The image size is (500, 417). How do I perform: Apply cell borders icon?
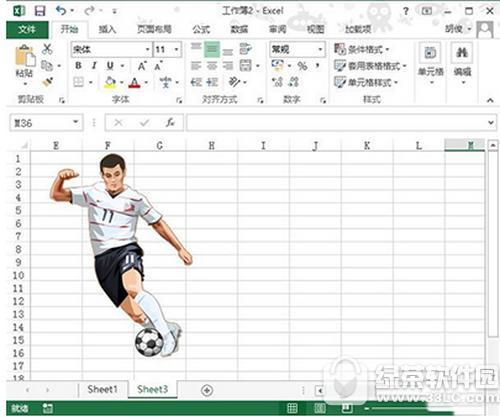pyautogui.click(x=78, y=82)
